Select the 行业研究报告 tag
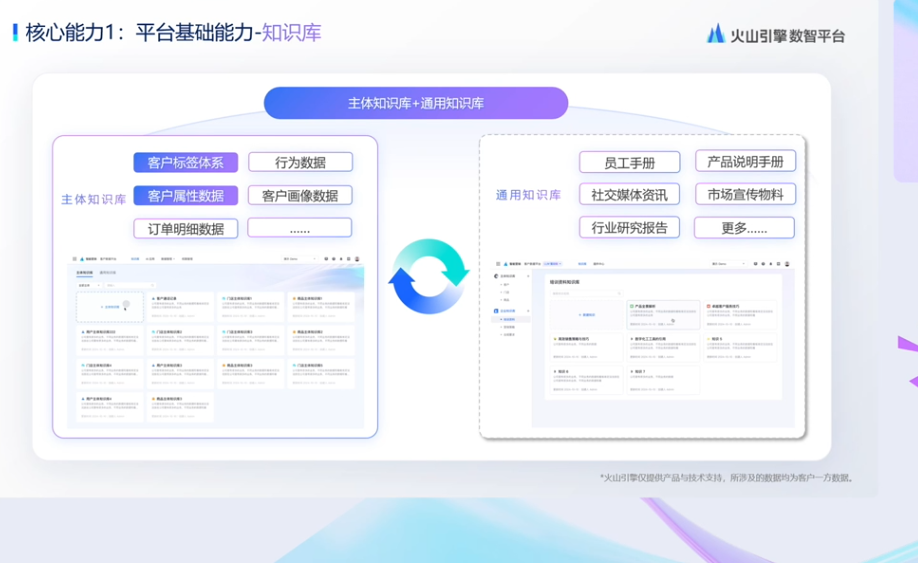918x563 pixels. (x=629, y=228)
